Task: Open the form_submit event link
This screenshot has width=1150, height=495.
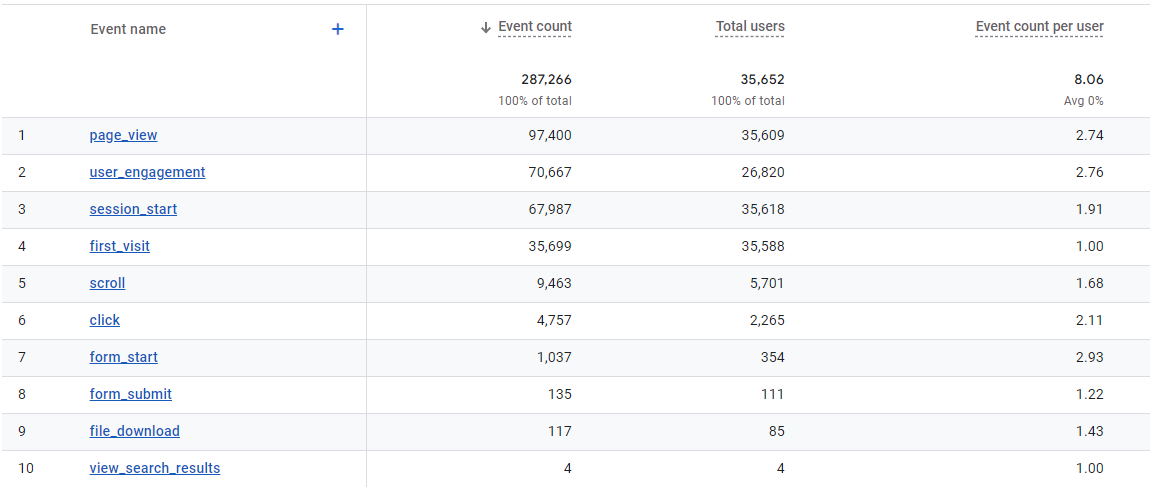Action: coord(130,394)
